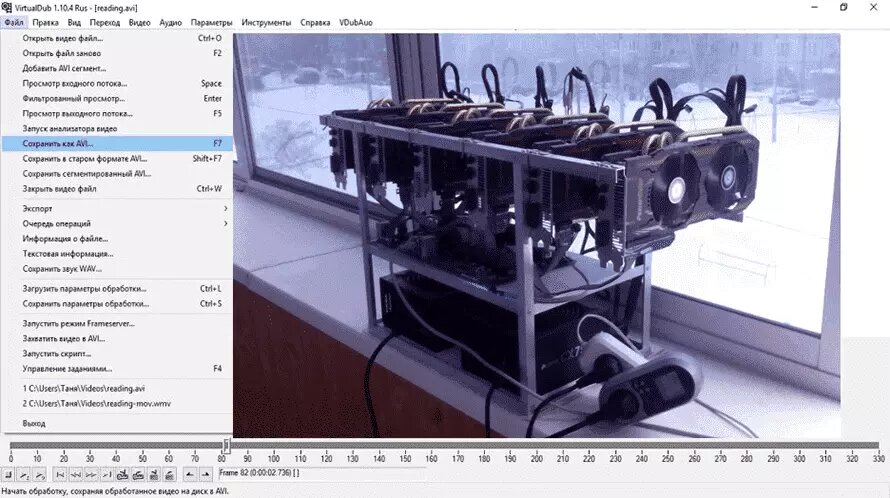This screenshot has height=498, width=890.
Task: Click the Stop playback button
Action: 8,474
